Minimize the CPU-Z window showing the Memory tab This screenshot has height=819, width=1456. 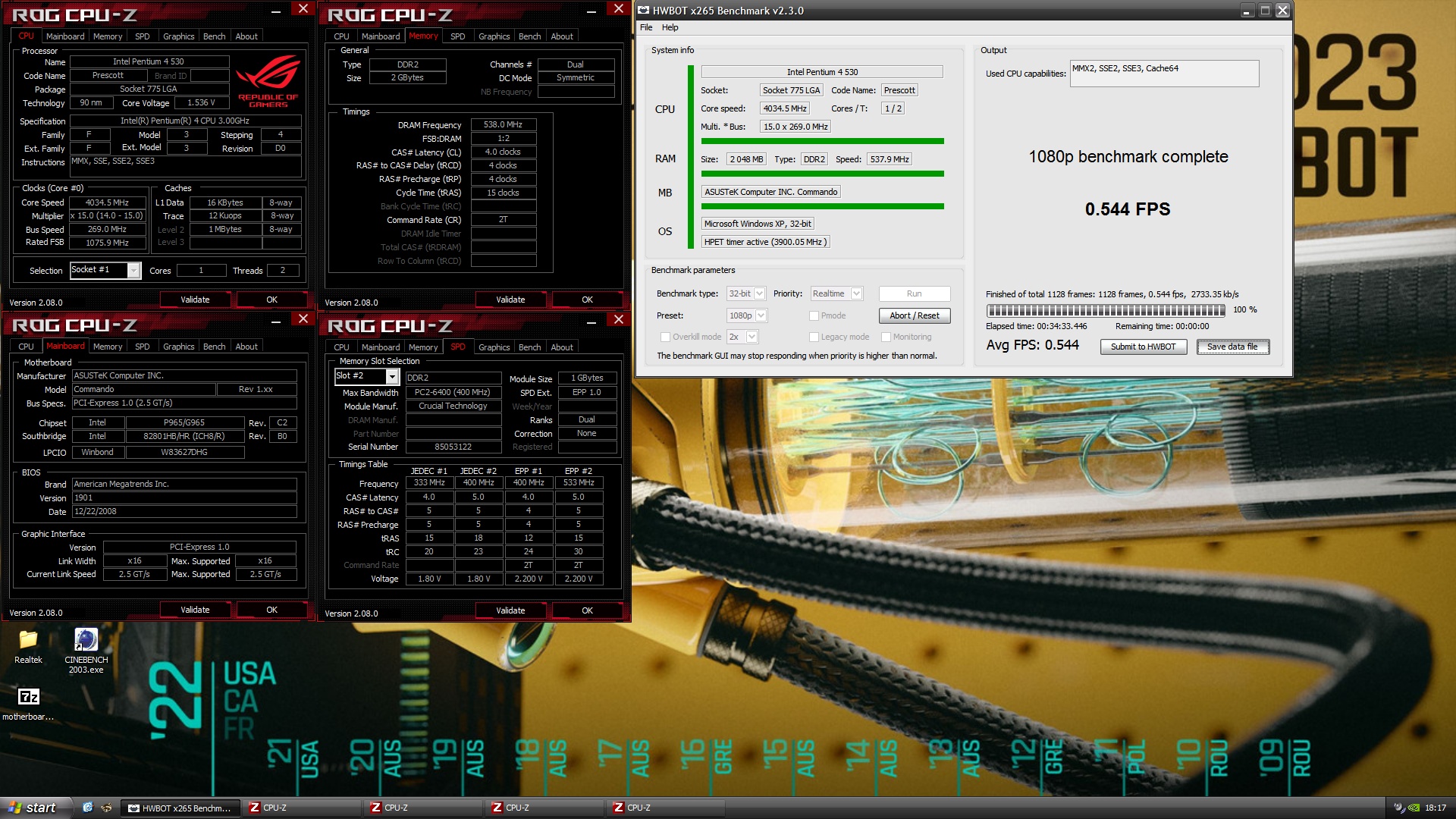tap(591, 10)
